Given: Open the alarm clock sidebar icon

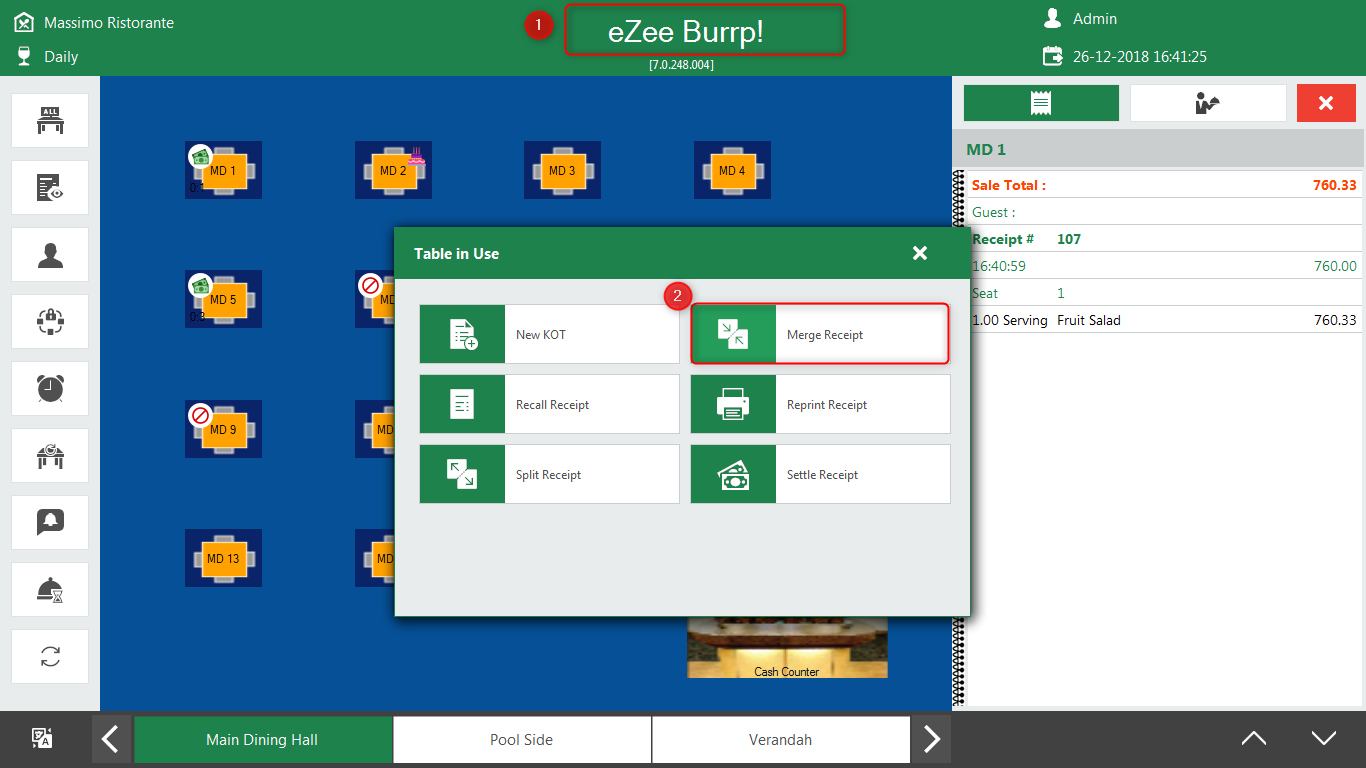Looking at the screenshot, I should pos(50,389).
